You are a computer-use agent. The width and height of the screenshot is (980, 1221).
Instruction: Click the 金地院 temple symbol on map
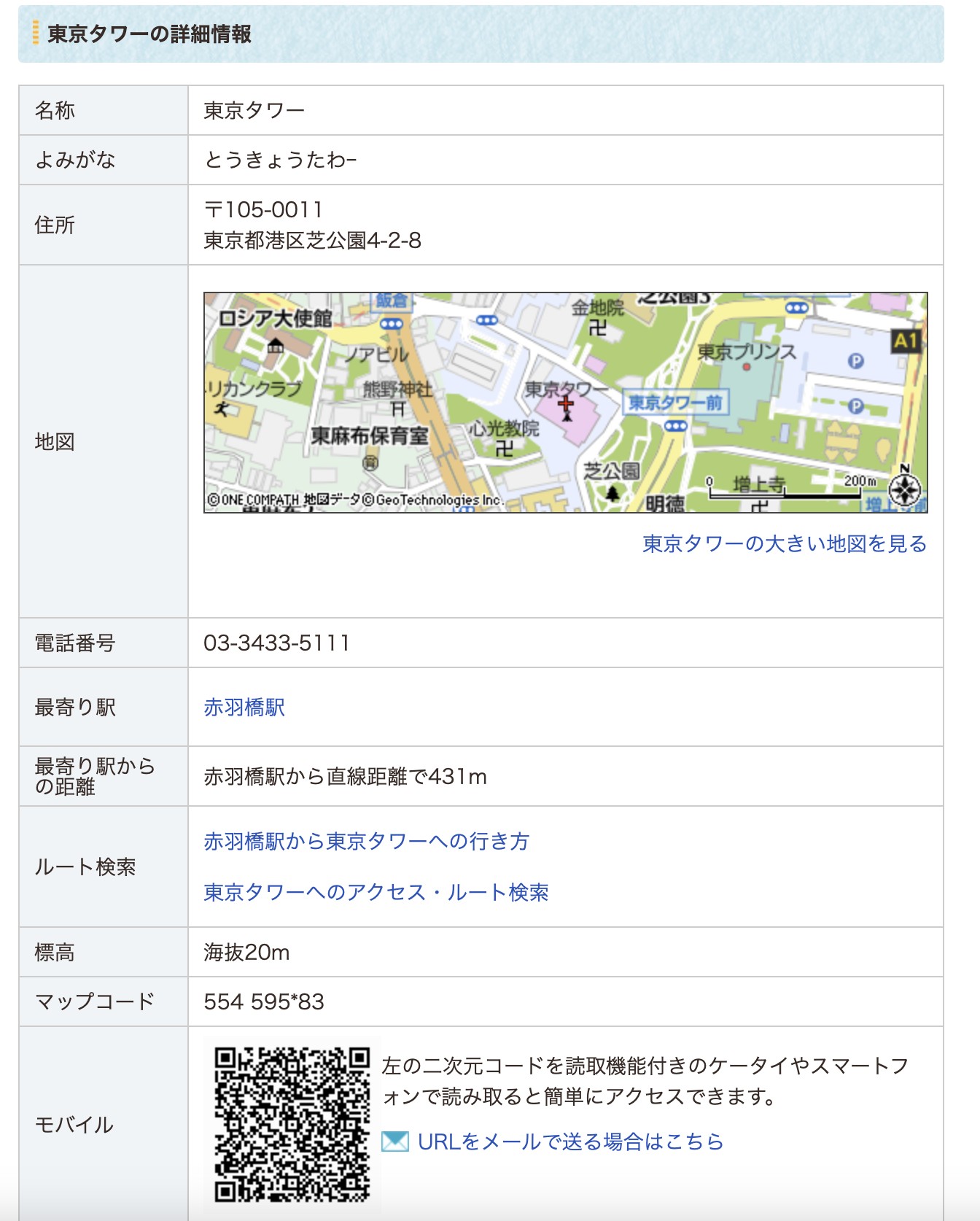[x=598, y=328]
